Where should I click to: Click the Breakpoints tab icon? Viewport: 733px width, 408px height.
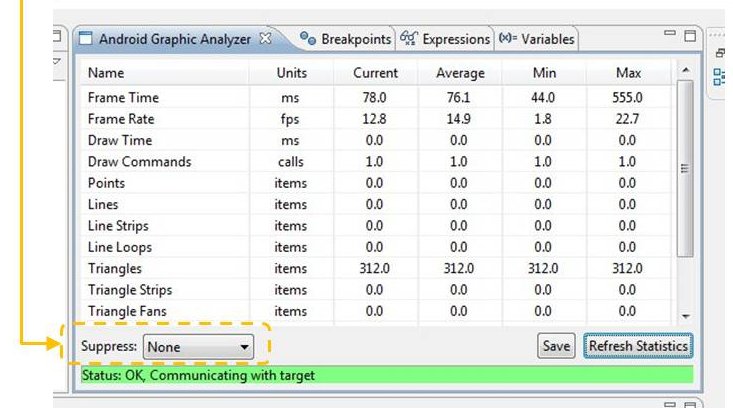coord(308,38)
